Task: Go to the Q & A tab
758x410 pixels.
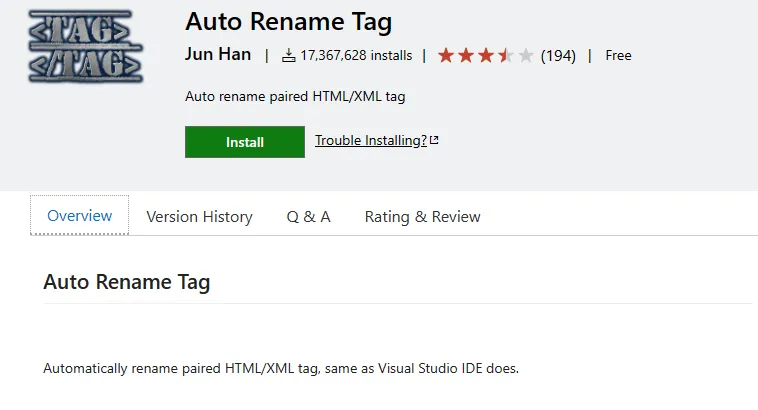Action: coord(308,217)
